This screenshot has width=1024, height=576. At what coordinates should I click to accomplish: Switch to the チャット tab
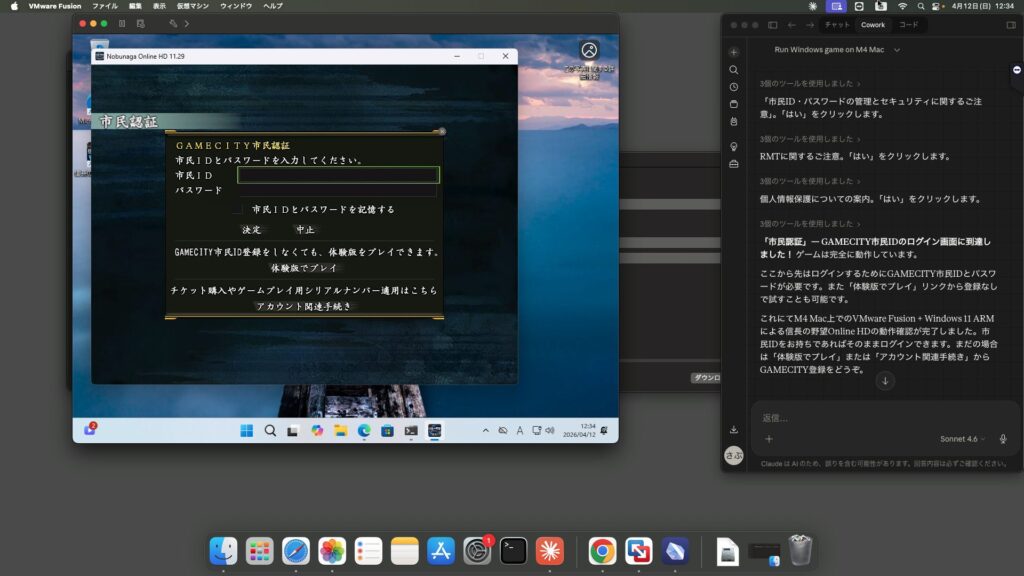point(837,25)
